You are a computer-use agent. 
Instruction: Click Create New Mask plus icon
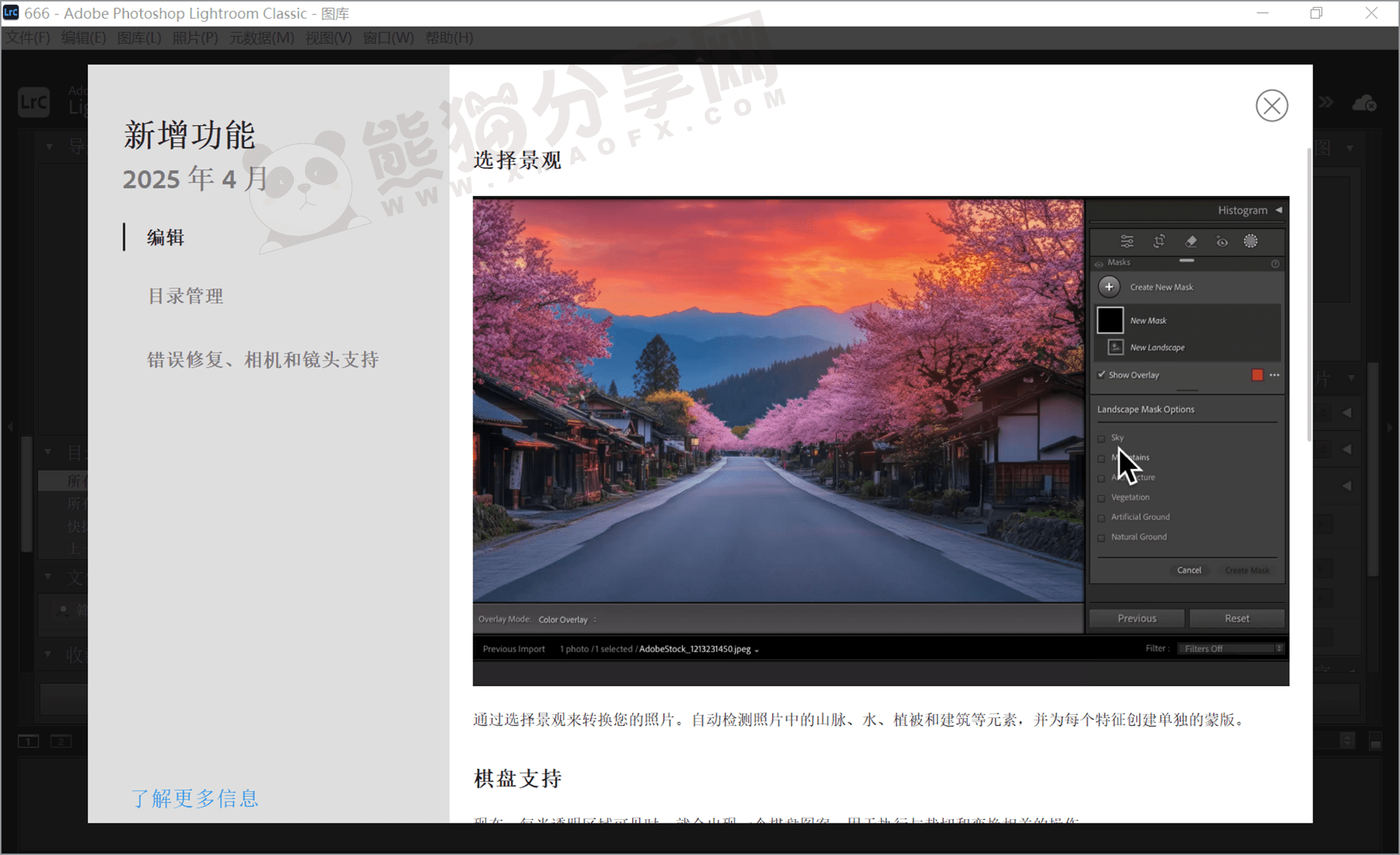1109,286
